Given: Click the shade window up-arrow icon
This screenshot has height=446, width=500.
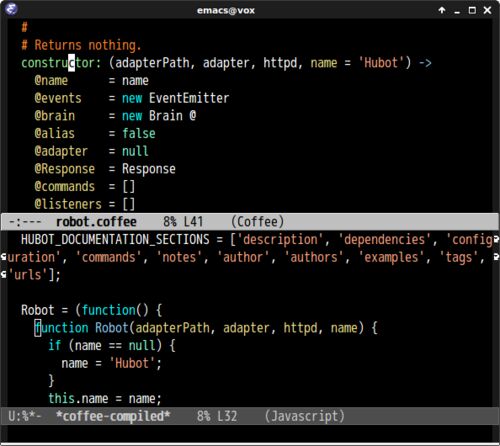Looking at the screenshot, I should [442, 10].
